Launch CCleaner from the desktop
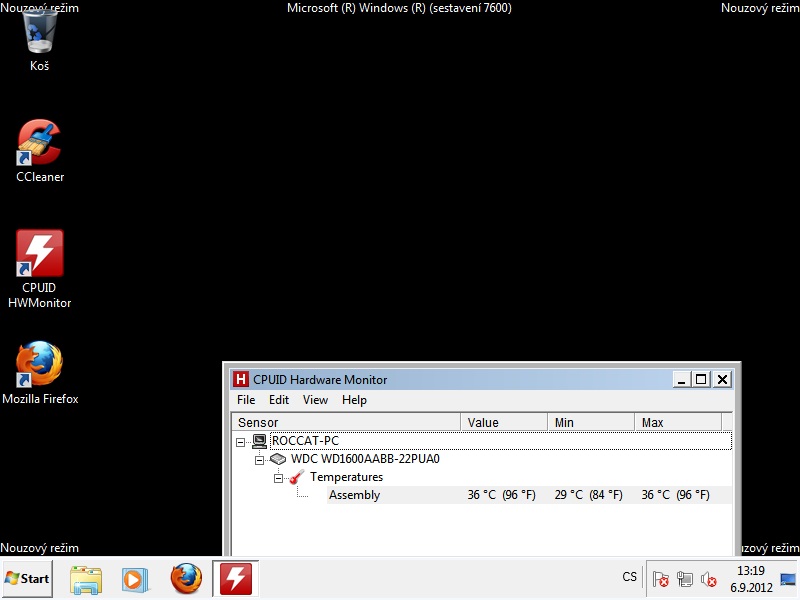The width and height of the screenshot is (800, 600). (39, 151)
